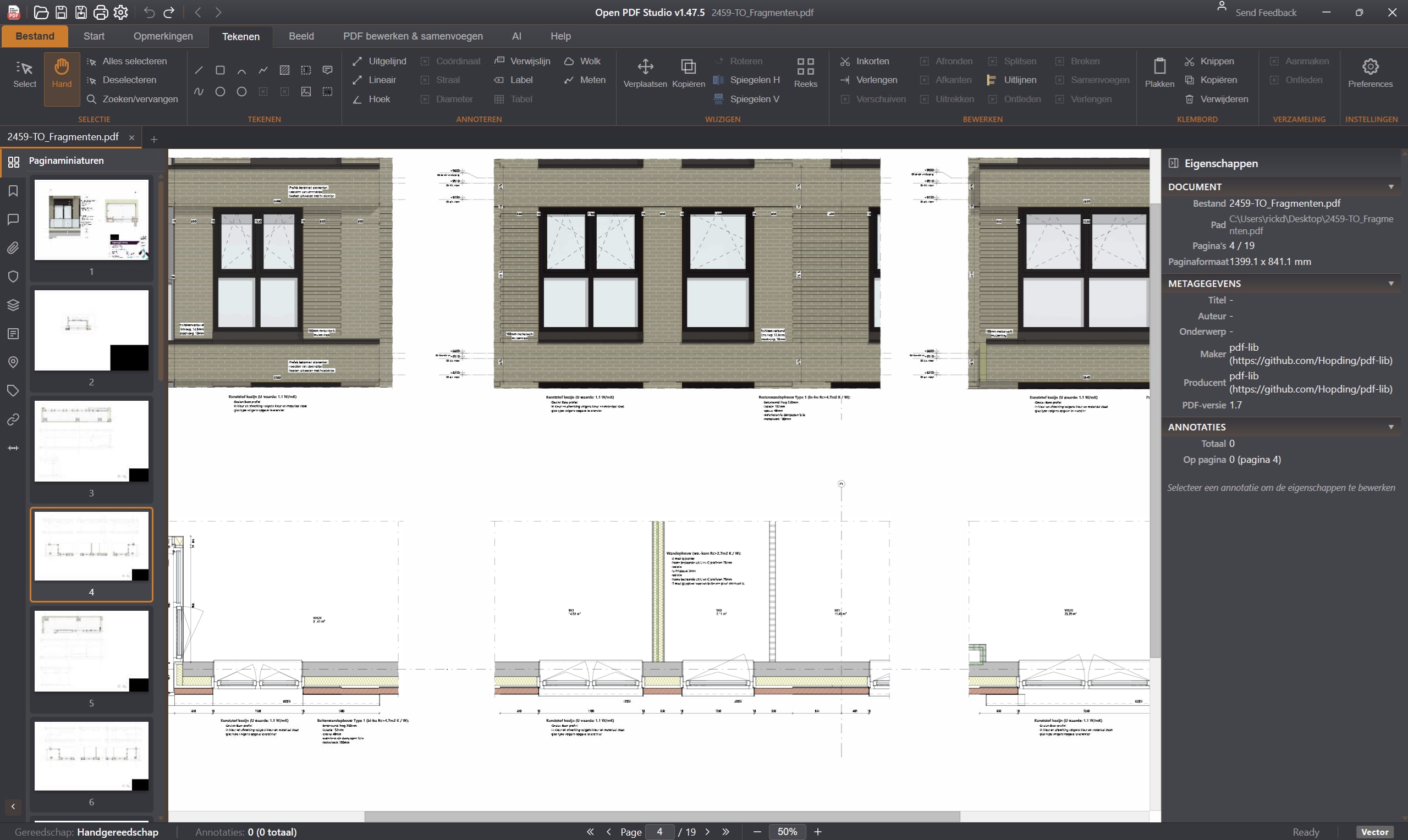Collapse the left sidebar with chevron
The image size is (1408, 840).
pyautogui.click(x=13, y=806)
